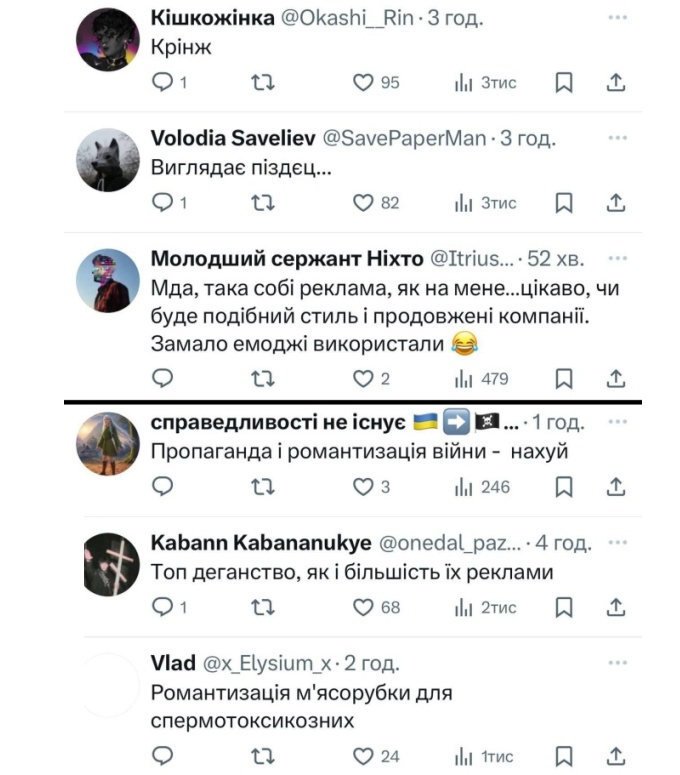Open Kabann Kabananukye's profile name
The width and height of the screenshot is (680, 775).
pos(258,543)
